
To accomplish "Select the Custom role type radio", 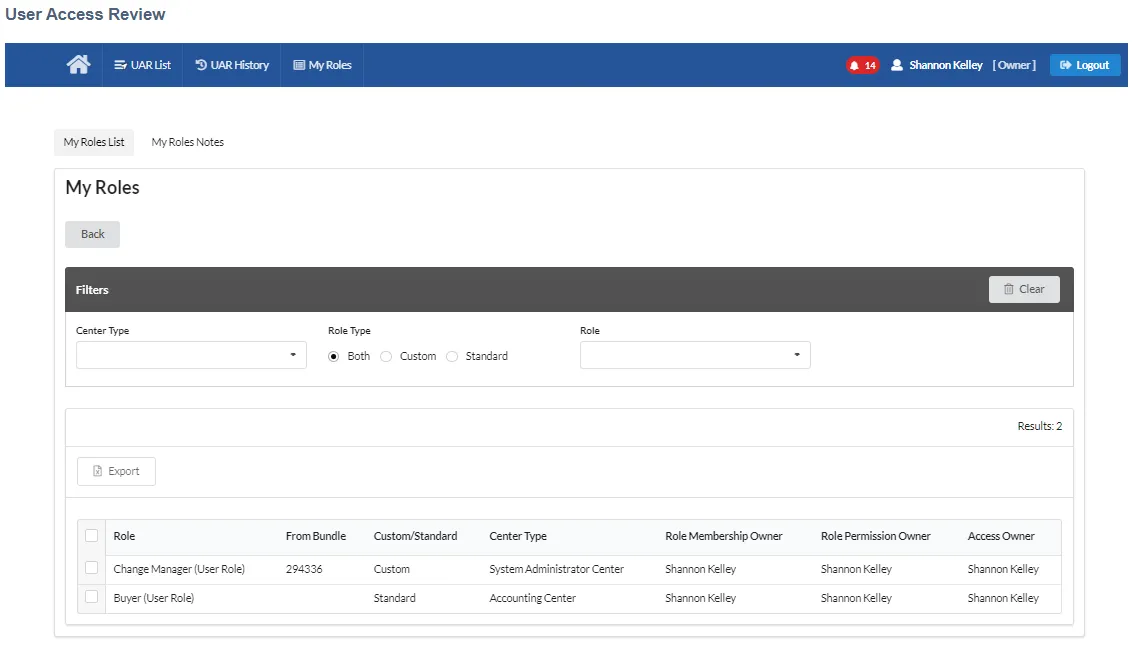I will pyautogui.click(x=386, y=356).
